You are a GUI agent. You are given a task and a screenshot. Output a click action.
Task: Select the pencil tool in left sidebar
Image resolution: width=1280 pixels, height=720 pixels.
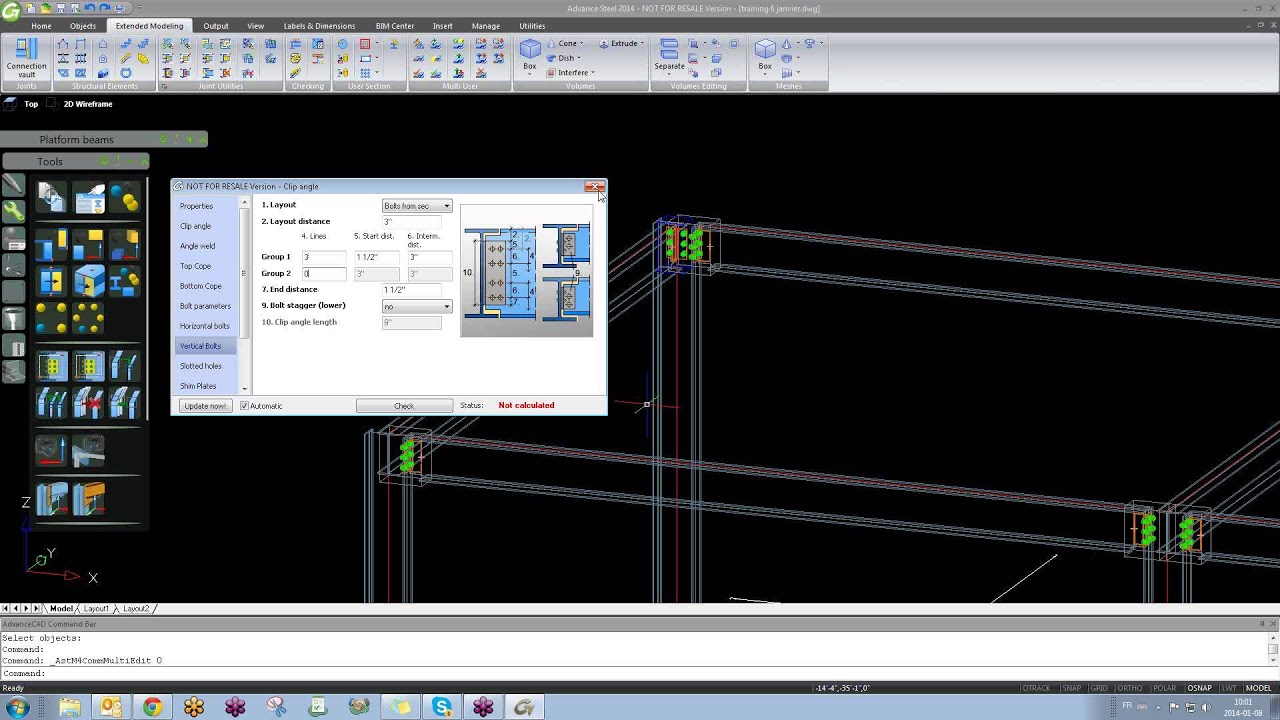[x=13, y=184]
